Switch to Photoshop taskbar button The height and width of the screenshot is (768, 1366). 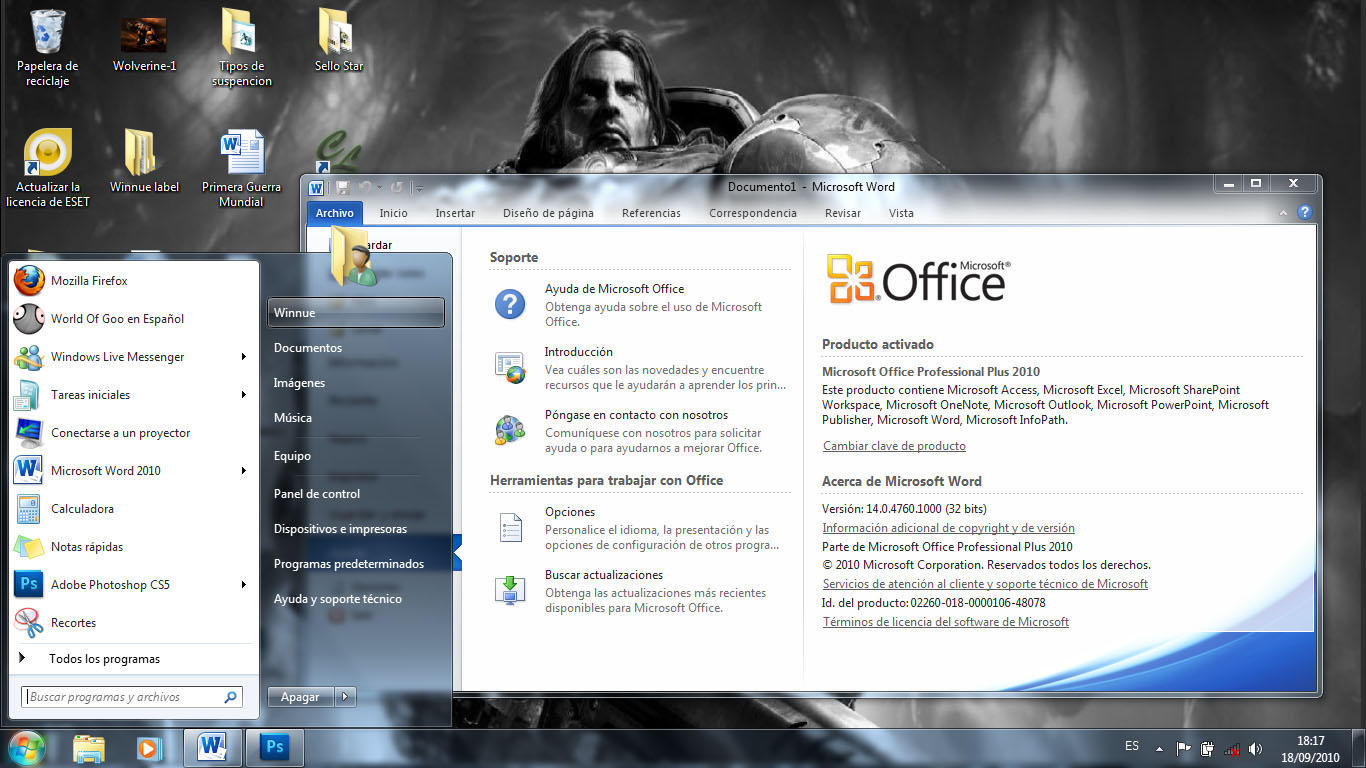coord(273,747)
